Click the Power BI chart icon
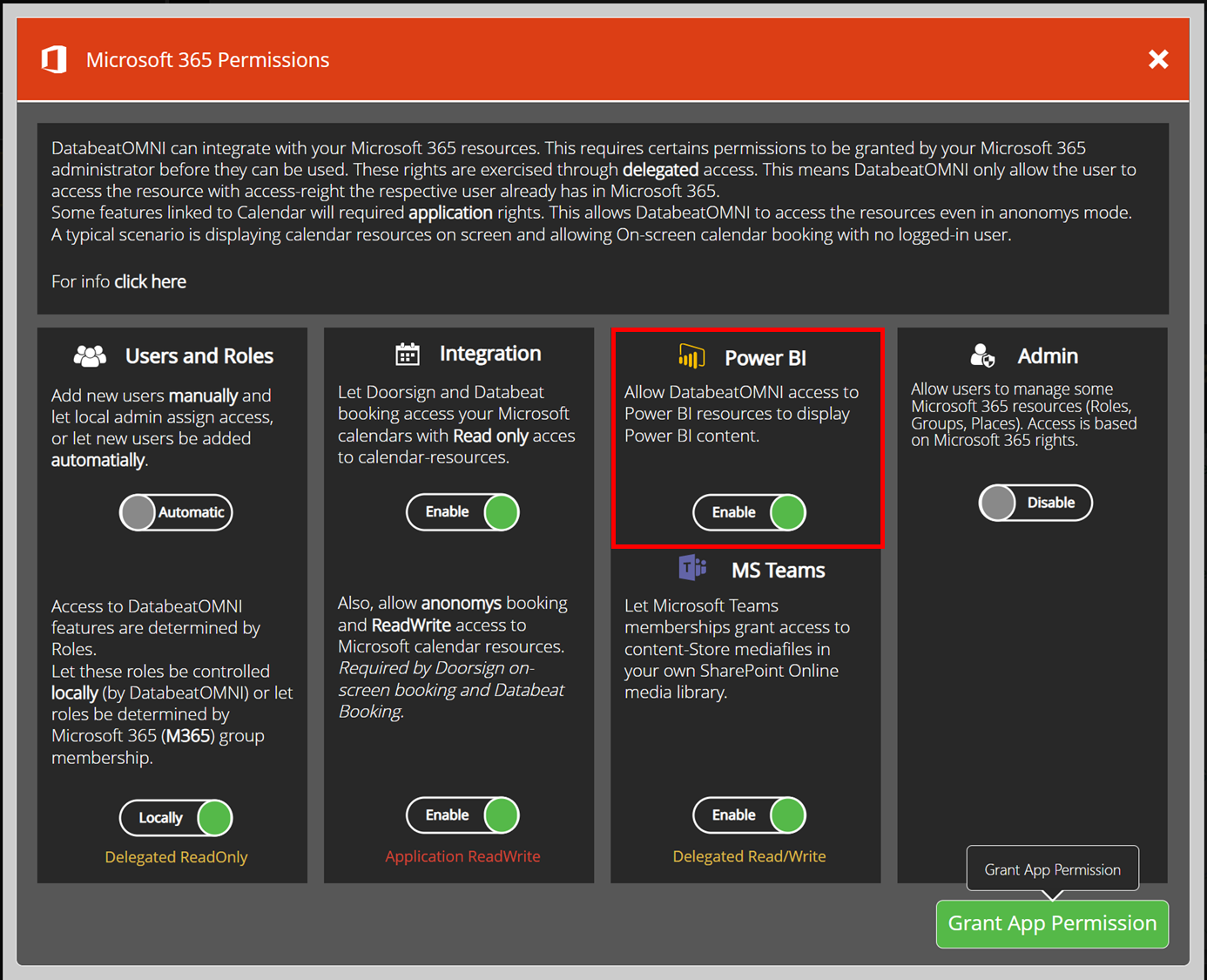Viewport: 1207px width, 980px height. pos(691,356)
